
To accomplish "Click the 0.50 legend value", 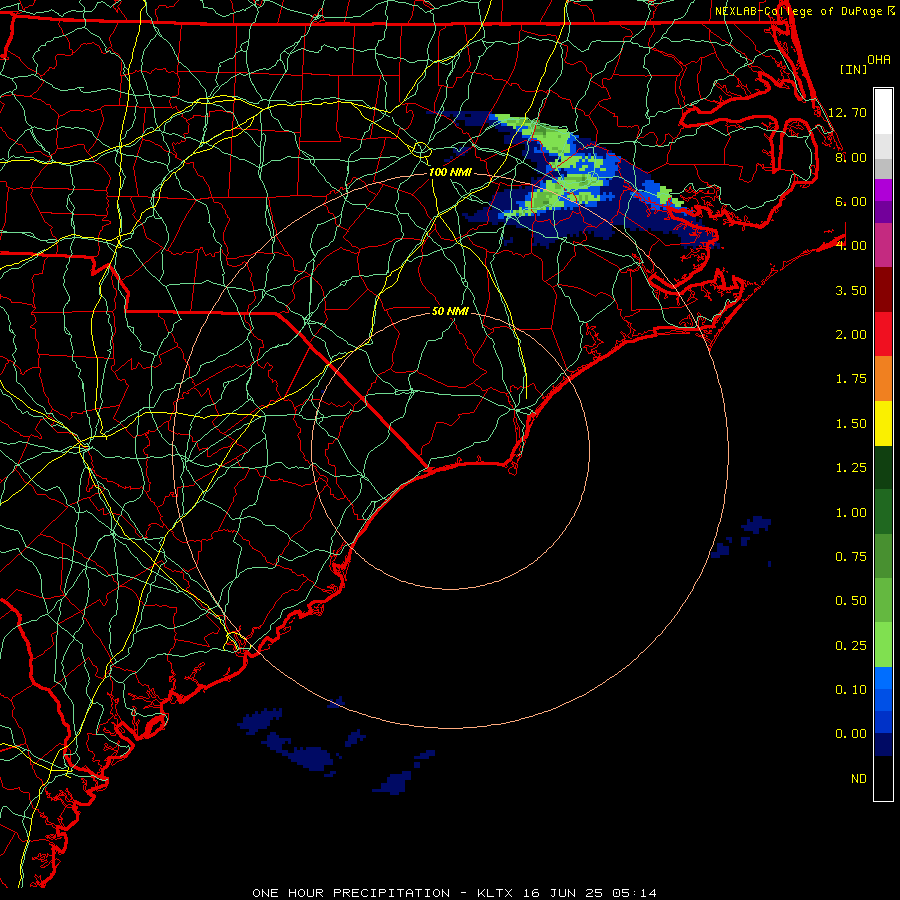I will point(851,601).
